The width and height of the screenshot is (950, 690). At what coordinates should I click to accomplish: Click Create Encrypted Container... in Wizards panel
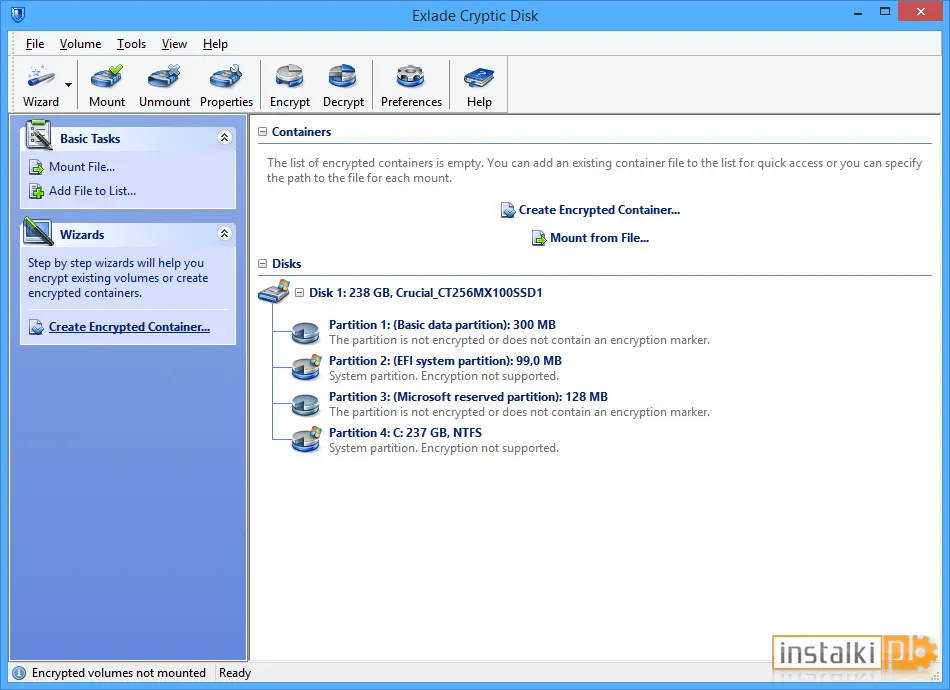129,327
